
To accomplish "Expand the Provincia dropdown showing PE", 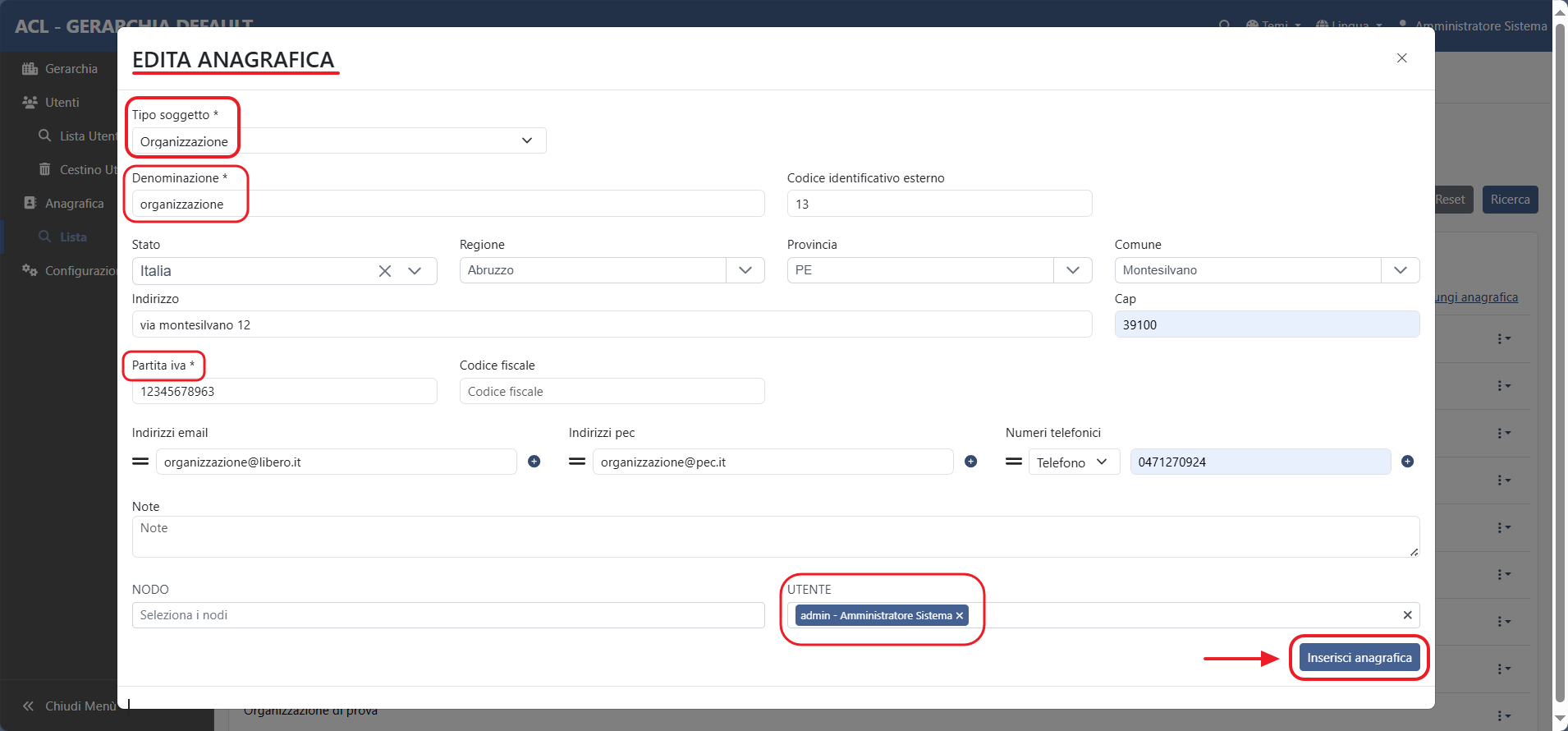I will [x=1072, y=270].
